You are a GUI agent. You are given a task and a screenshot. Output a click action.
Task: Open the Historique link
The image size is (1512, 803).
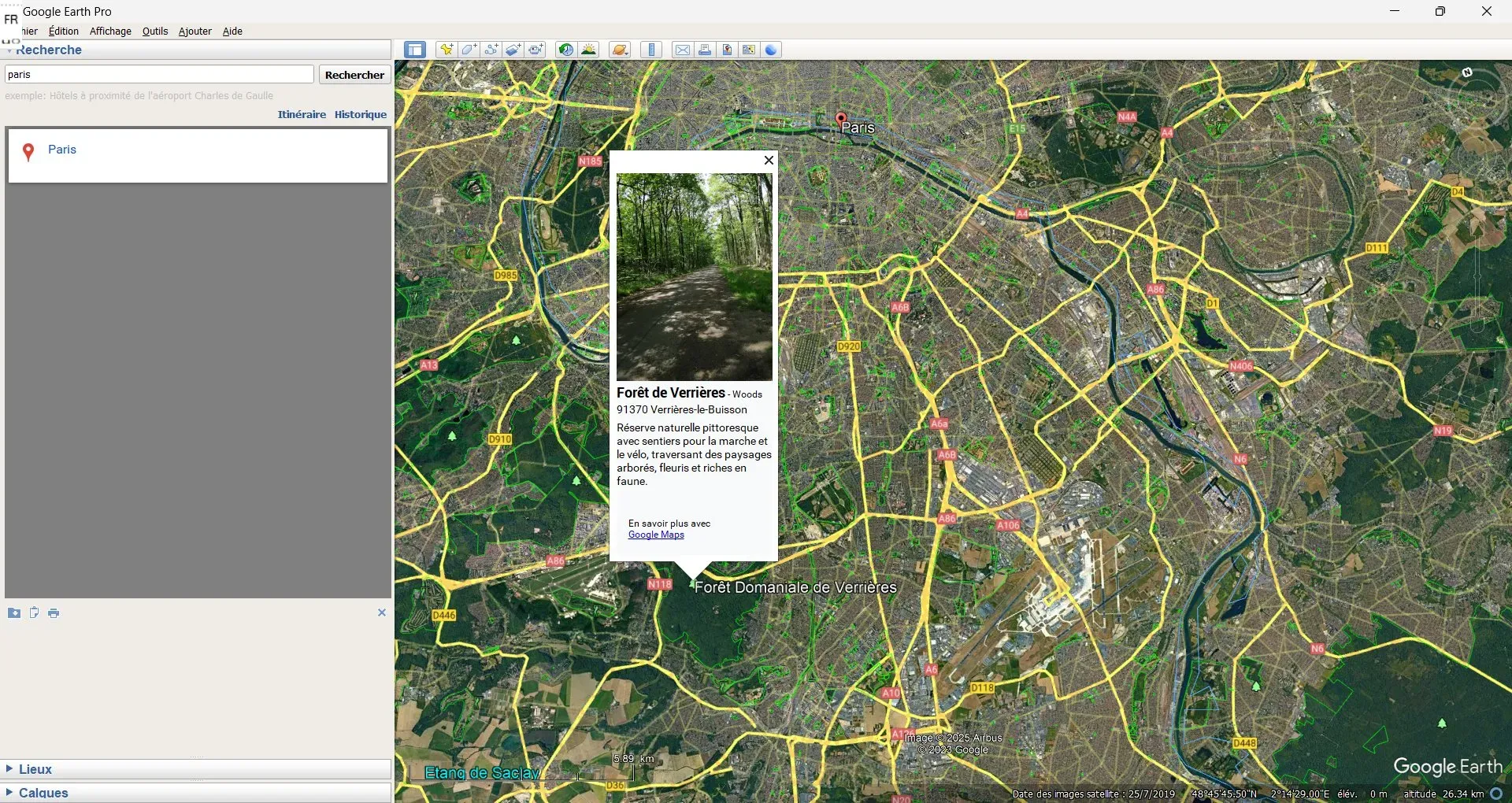pos(361,115)
